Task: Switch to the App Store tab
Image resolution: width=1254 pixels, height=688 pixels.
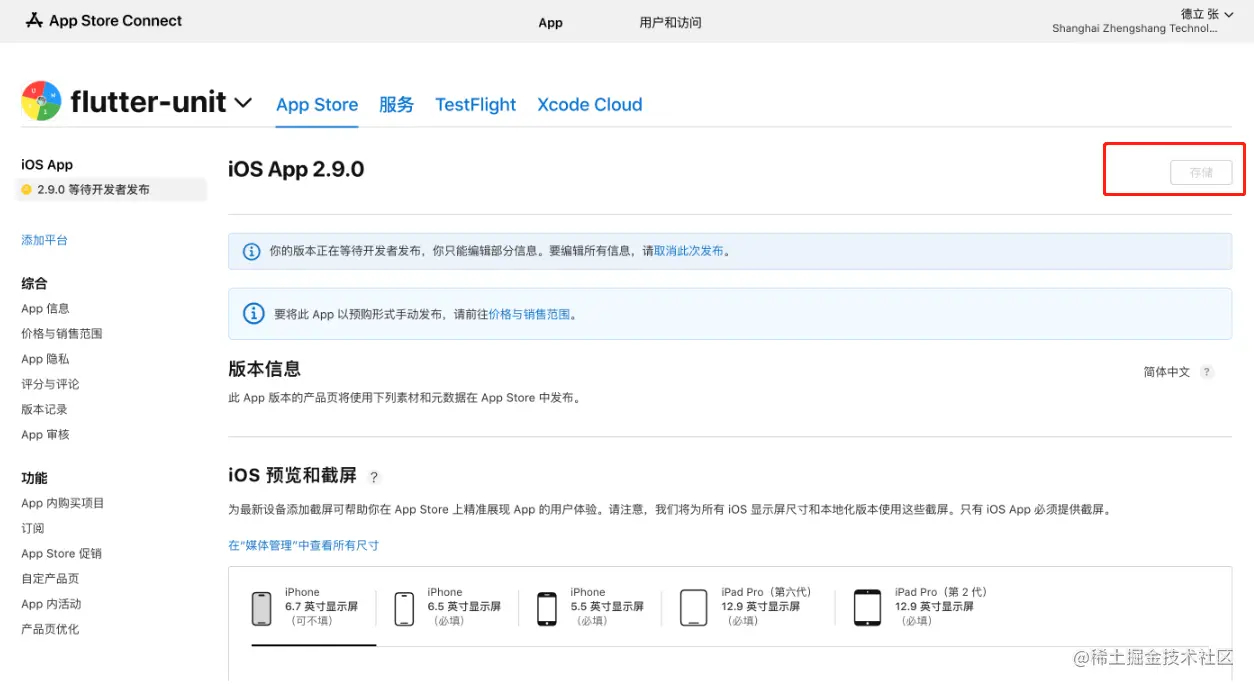Action: 317,105
